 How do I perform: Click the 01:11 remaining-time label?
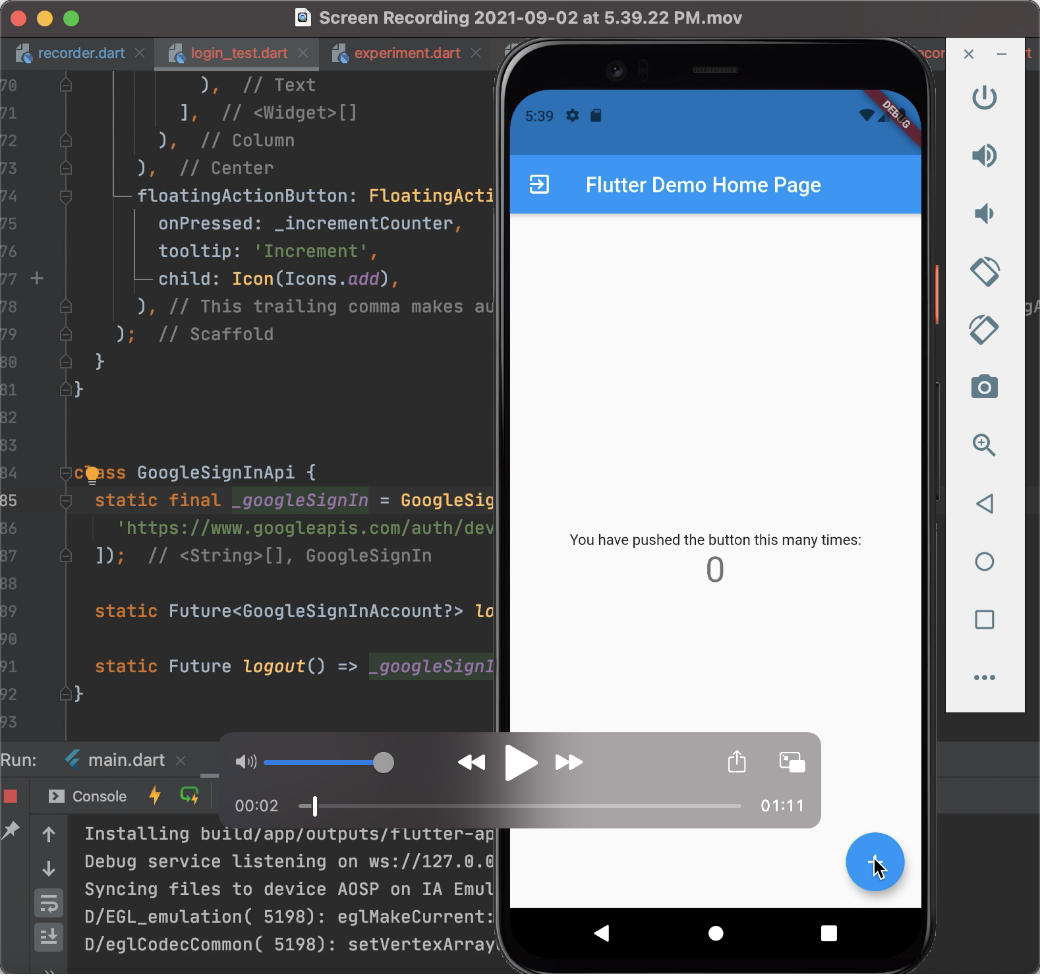point(782,806)
